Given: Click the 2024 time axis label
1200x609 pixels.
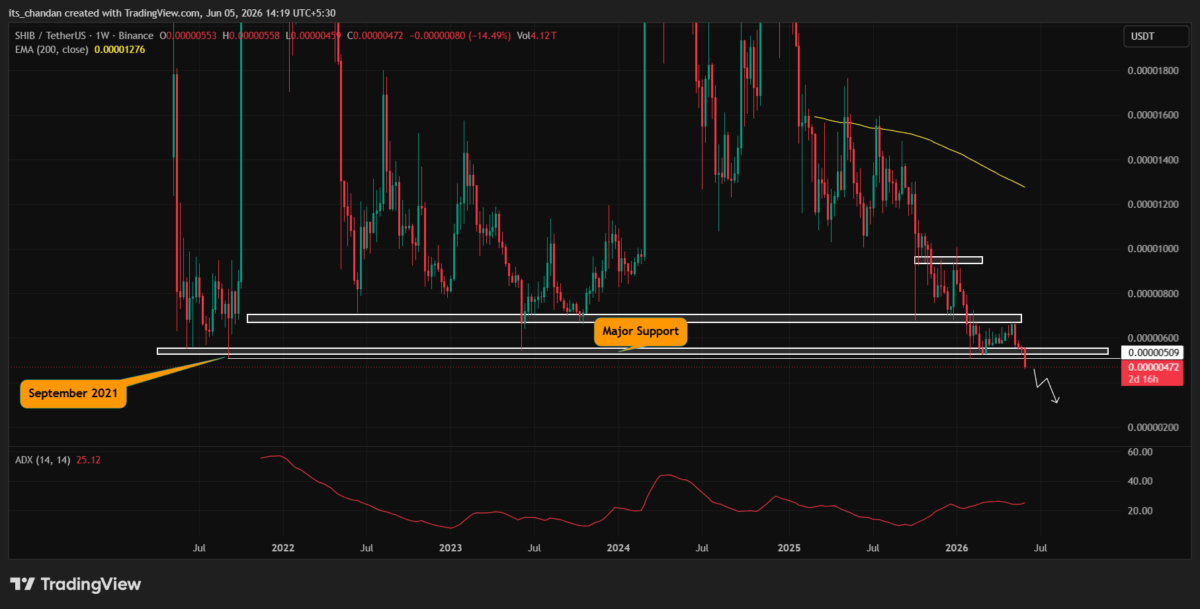Looking at the screenshot, I should pyautogui.click(x=619, y=548).
